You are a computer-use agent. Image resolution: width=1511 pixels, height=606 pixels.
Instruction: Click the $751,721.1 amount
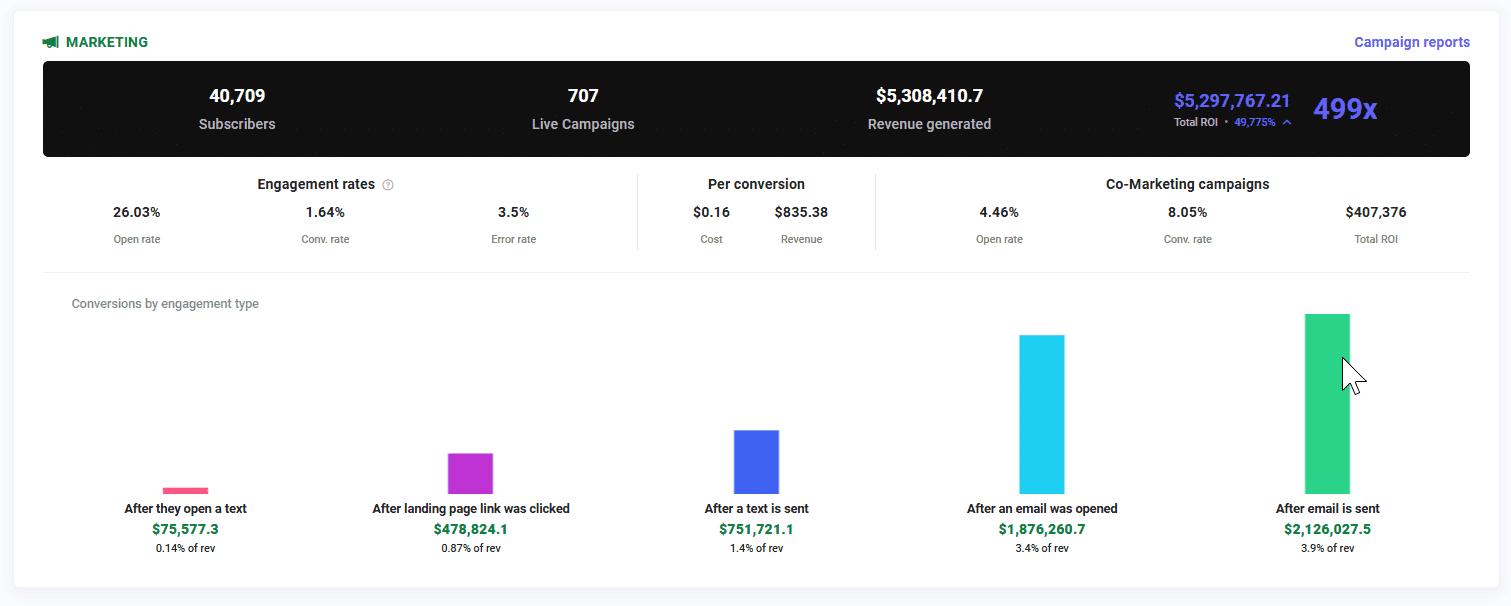(756, 529)
